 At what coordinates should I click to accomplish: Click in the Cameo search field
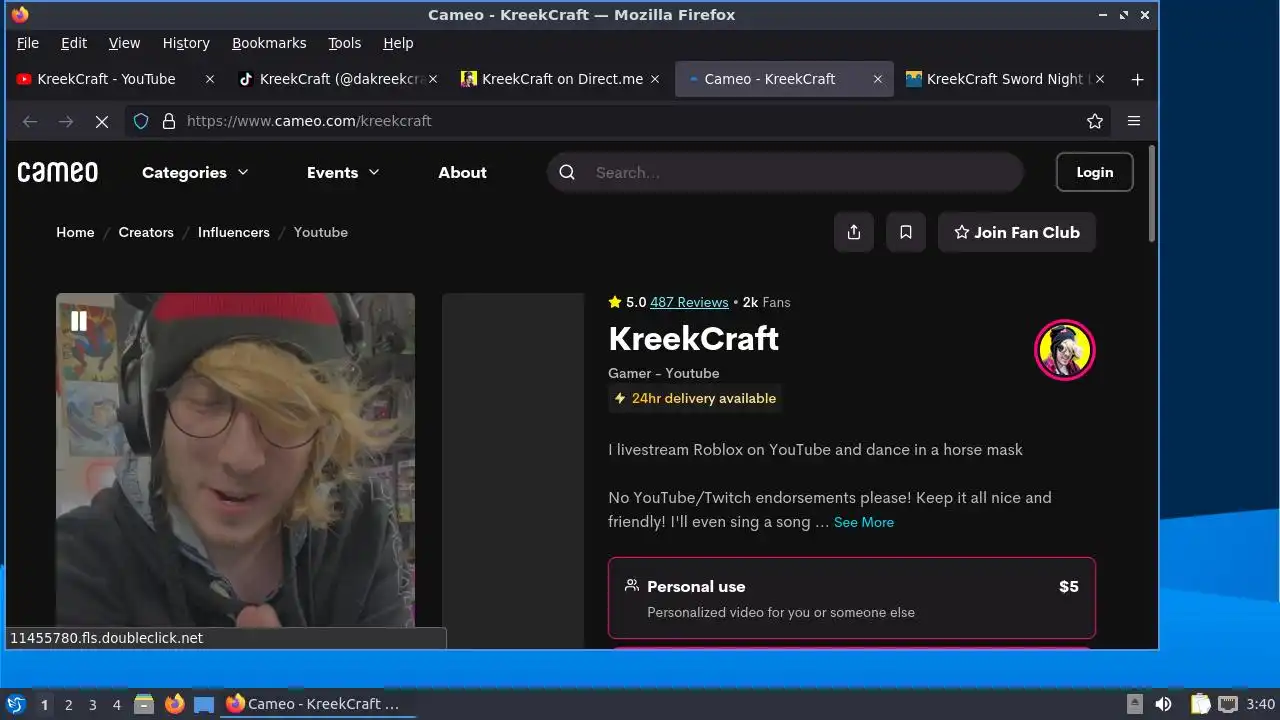tap(785, 172)
